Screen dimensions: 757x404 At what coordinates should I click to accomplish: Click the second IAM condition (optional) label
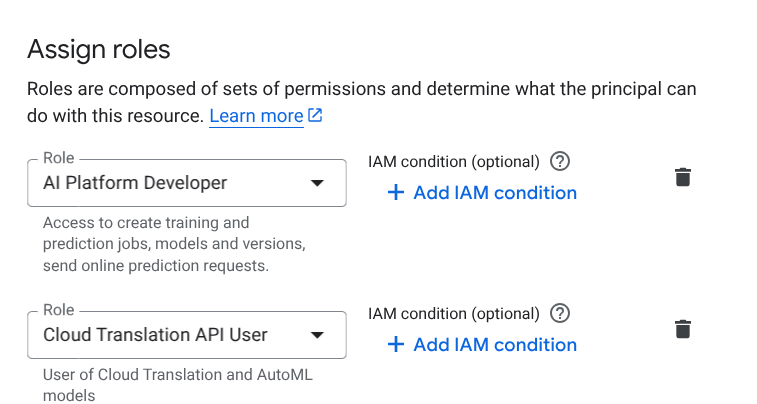(454, 314)
